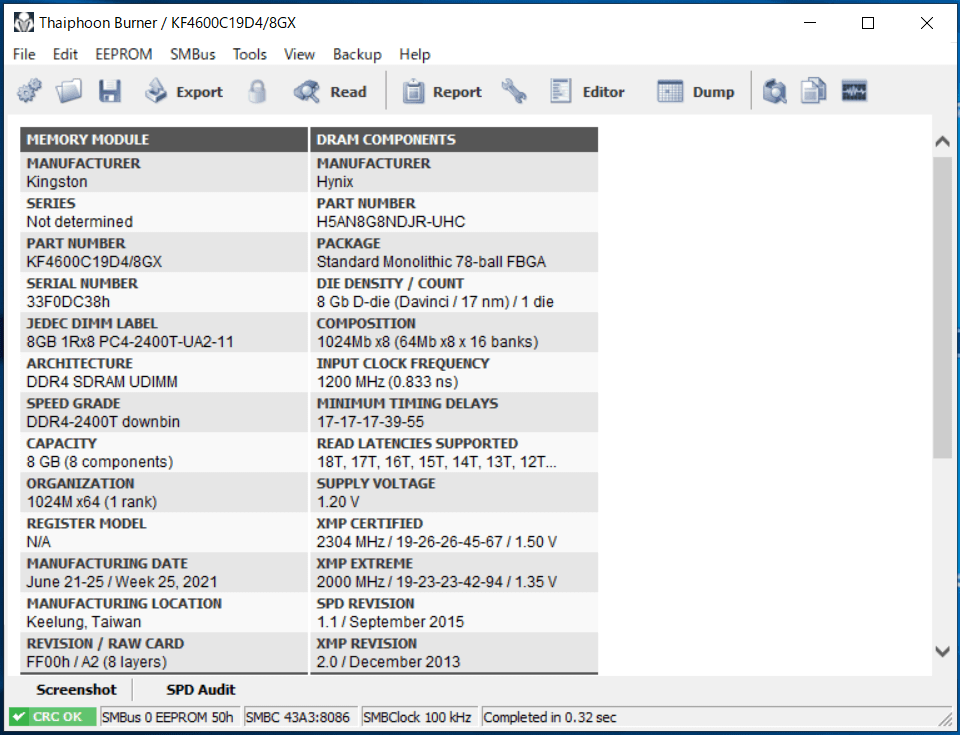960x735 pixels.
Task: Click the wrench tool icon
Action: 514,92
